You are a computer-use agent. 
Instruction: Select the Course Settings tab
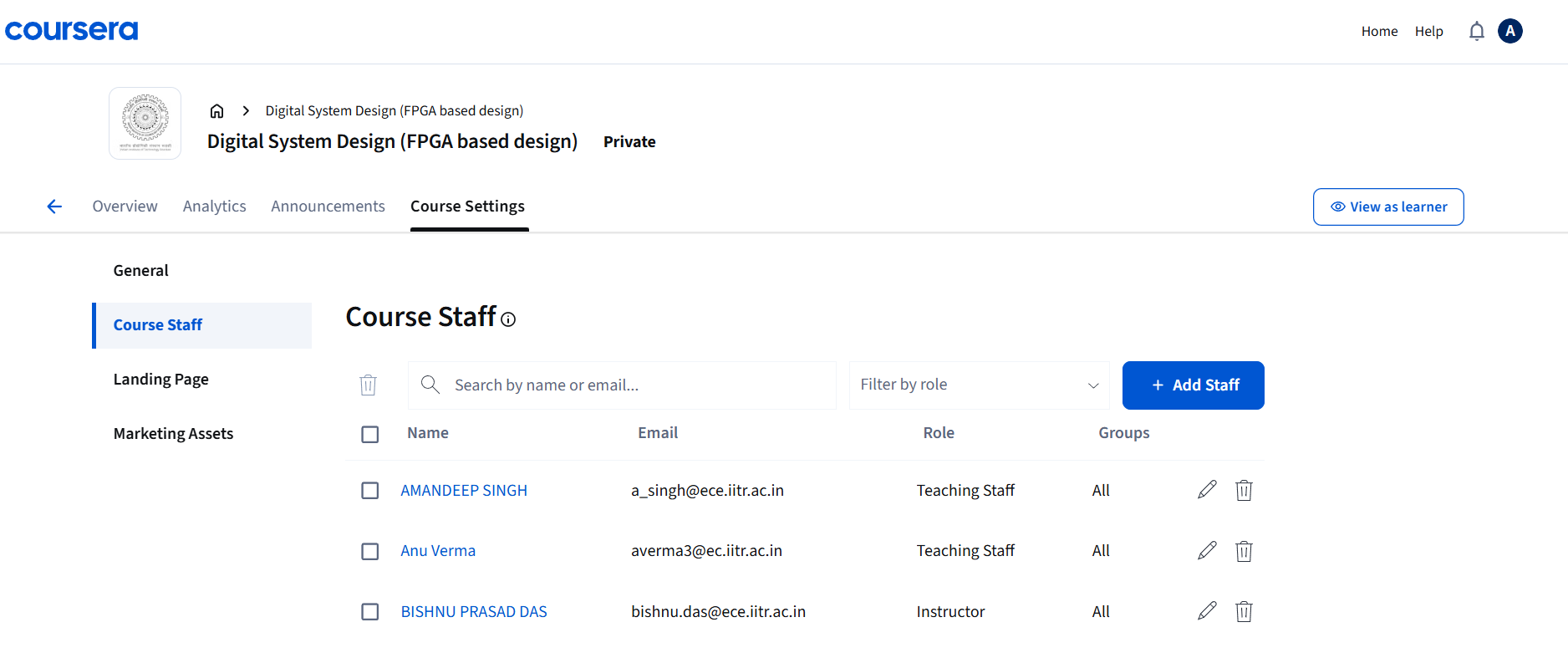[x=468, y=207]
